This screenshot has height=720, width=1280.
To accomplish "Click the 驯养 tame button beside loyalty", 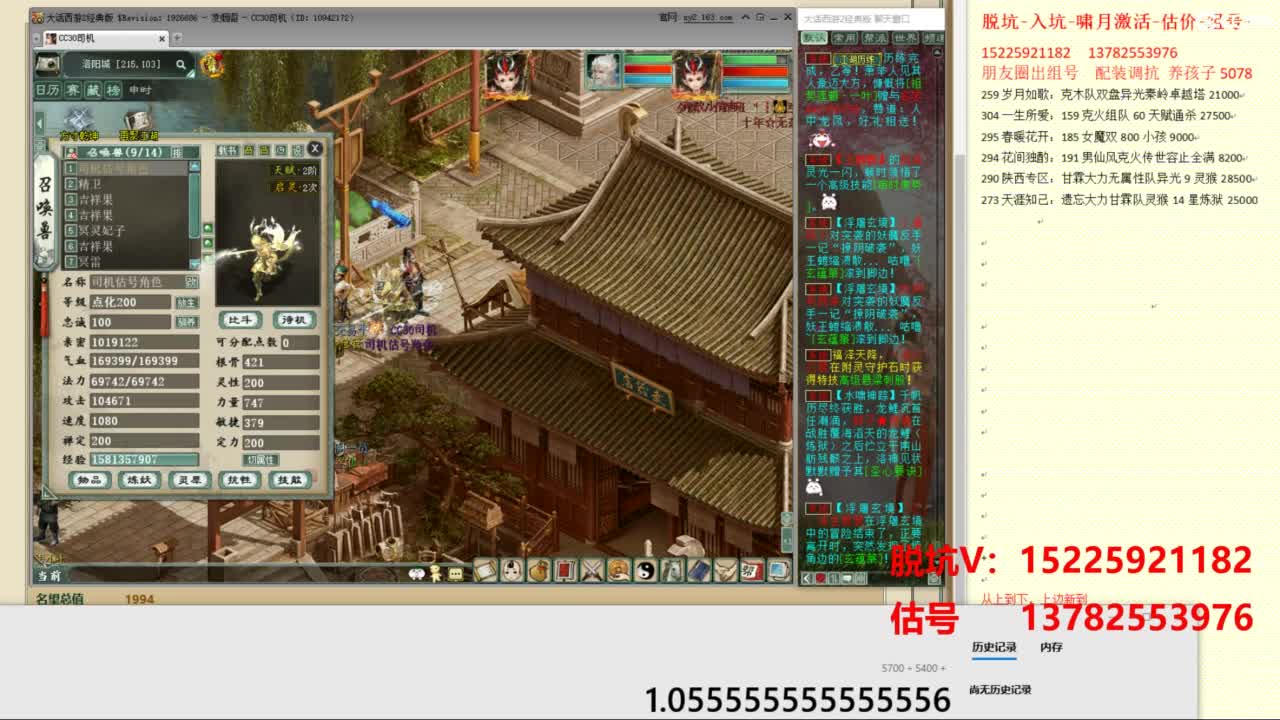I will click(187, 322).
